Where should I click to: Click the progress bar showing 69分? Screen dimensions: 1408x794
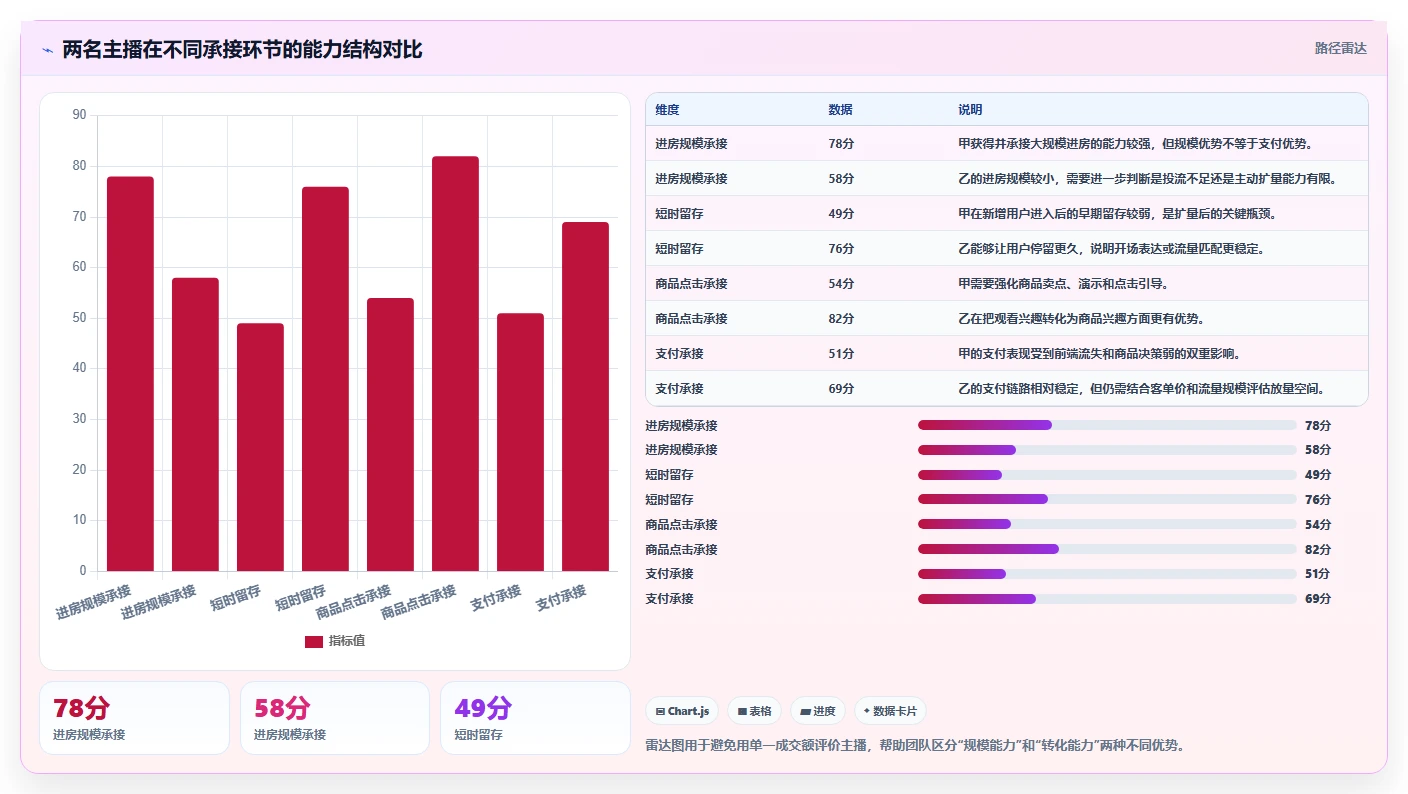click(1107, 599)
